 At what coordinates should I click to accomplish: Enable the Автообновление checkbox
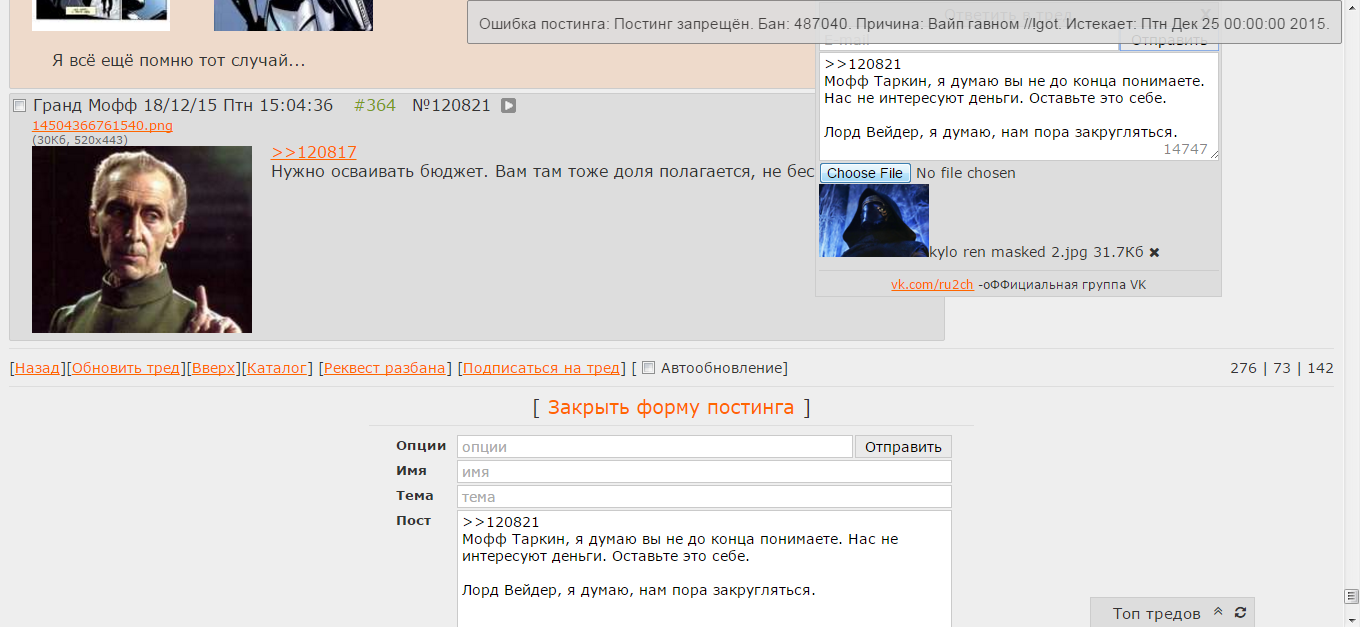(x=648, y=368)
